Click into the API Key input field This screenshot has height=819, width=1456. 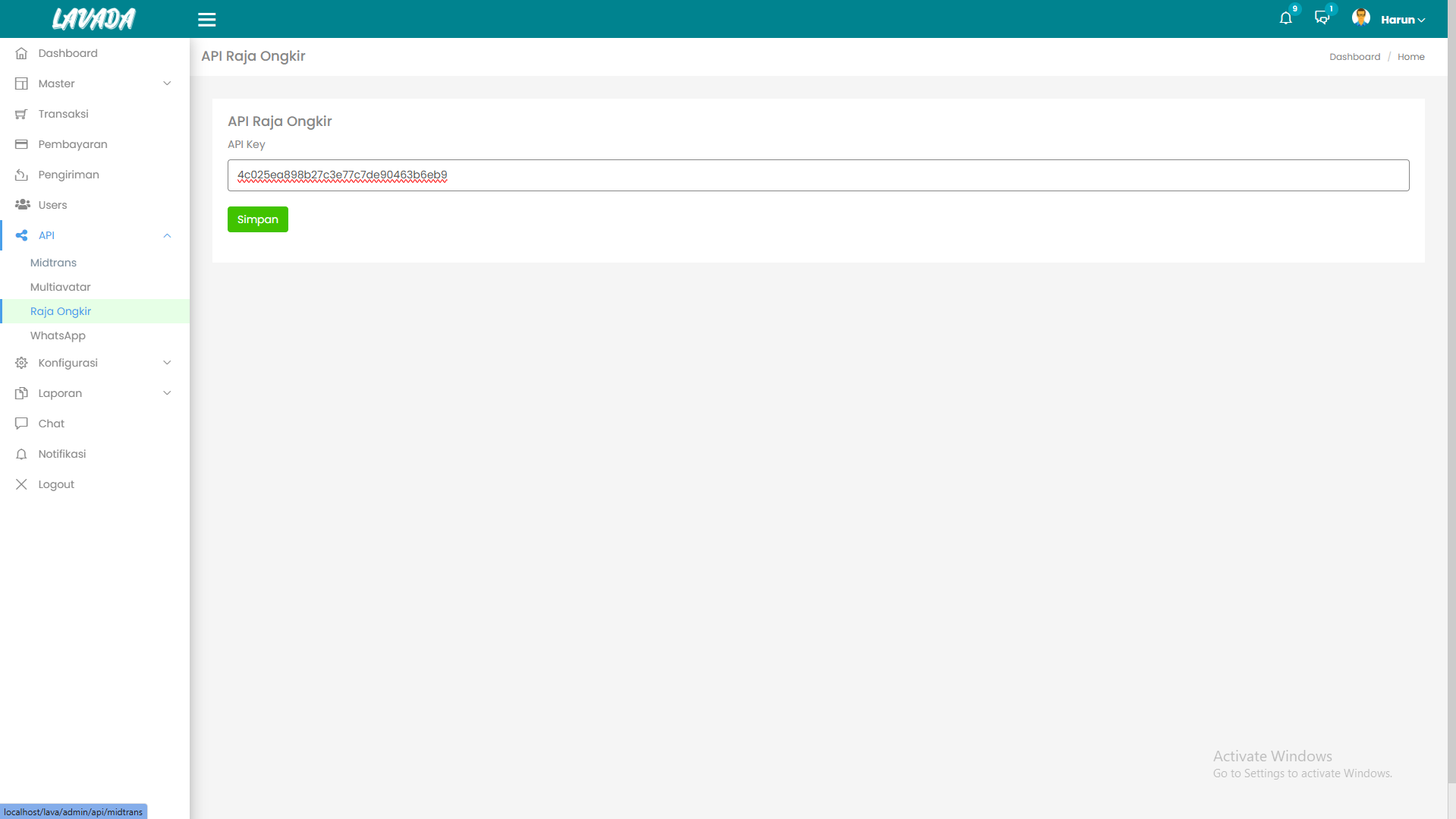click(x=818, y=175)
